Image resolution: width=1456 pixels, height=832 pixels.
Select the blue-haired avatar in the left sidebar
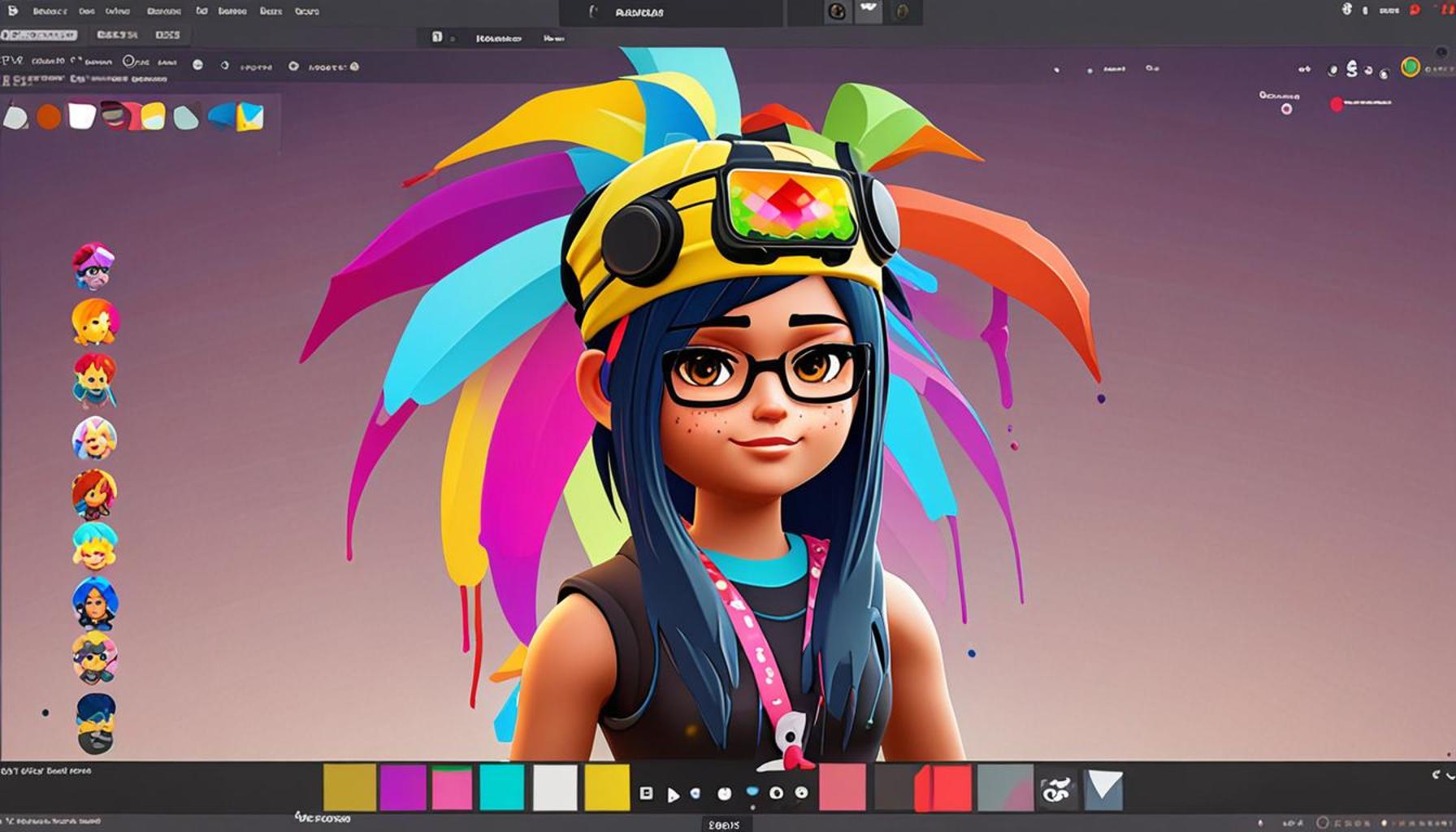point(95,603)
